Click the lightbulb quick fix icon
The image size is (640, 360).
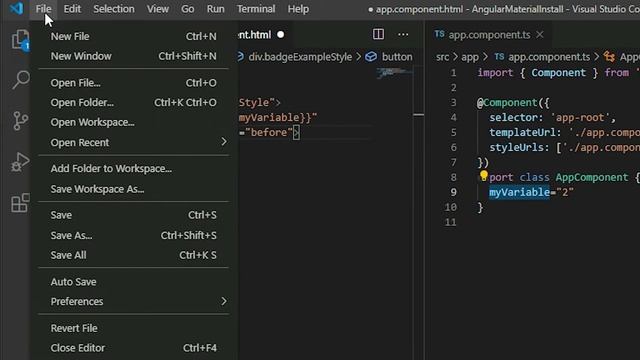point(484,176)
